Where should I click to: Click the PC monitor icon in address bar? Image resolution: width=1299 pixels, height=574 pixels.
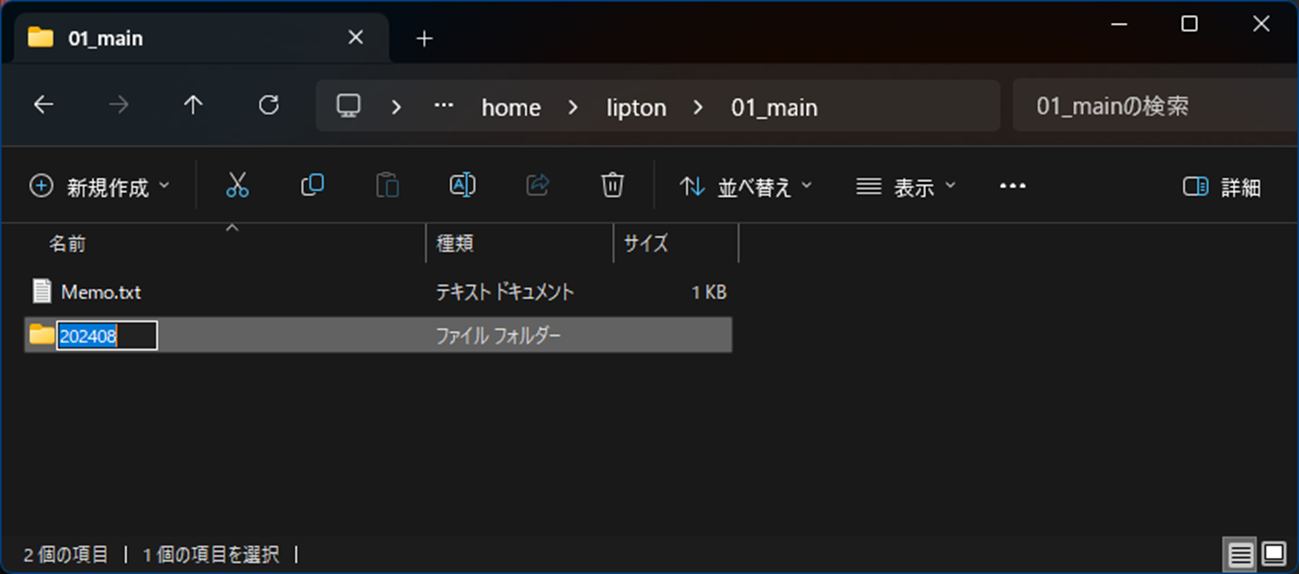[348, 106]
